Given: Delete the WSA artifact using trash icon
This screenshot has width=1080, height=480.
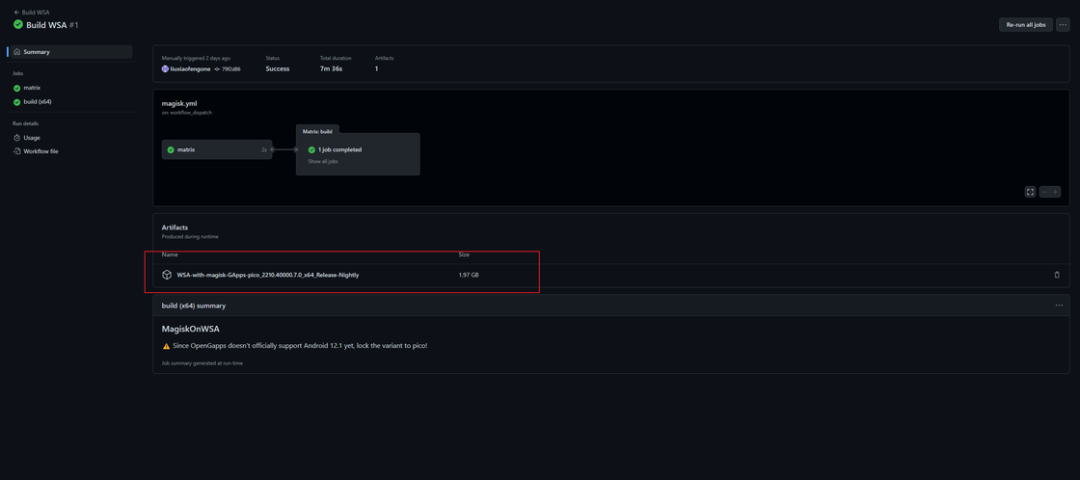Looking at the screenshot, I should tap(1057, 275).
